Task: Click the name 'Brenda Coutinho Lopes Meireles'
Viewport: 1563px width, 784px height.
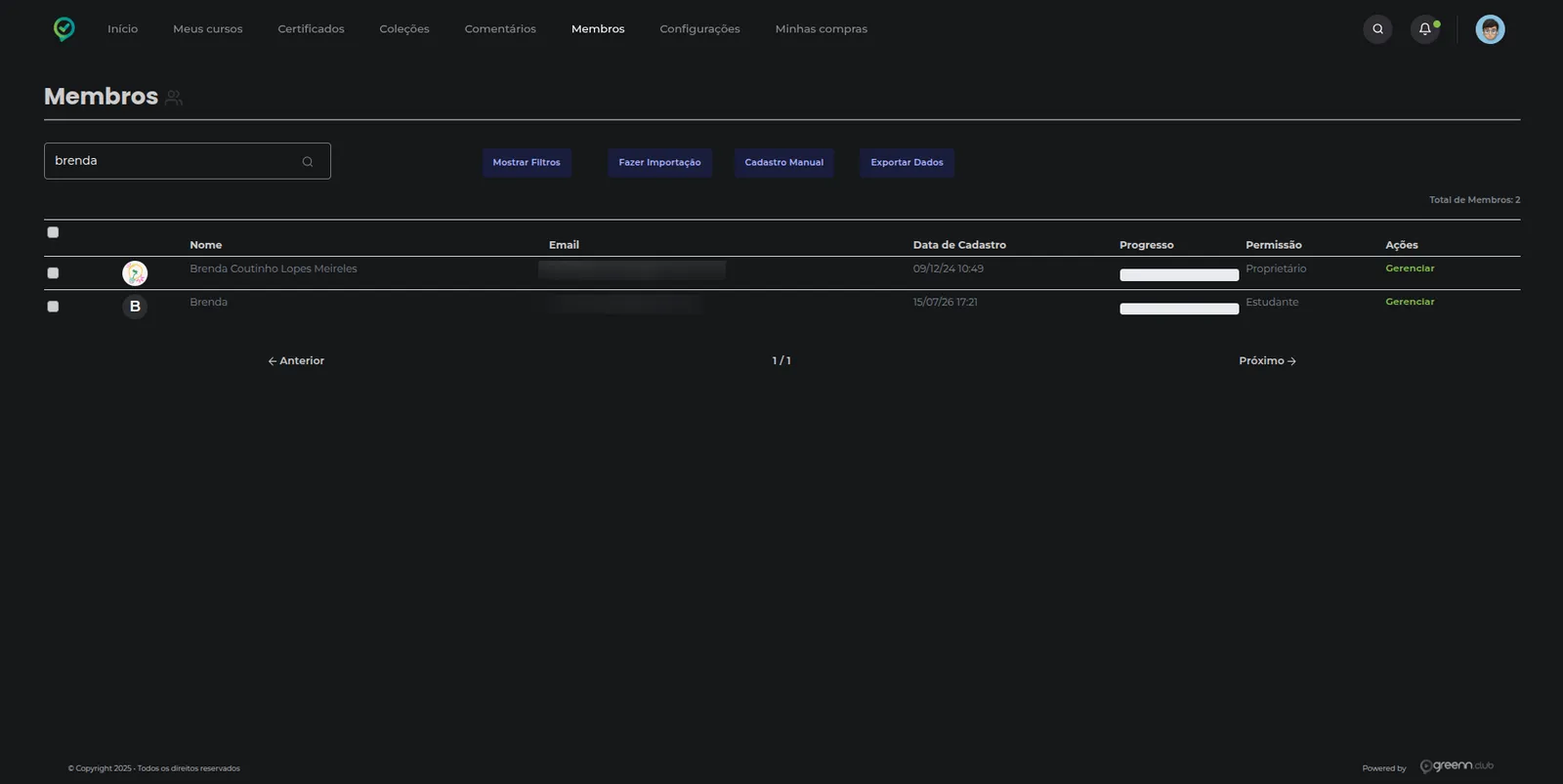Action: click(x=274, y=268)
